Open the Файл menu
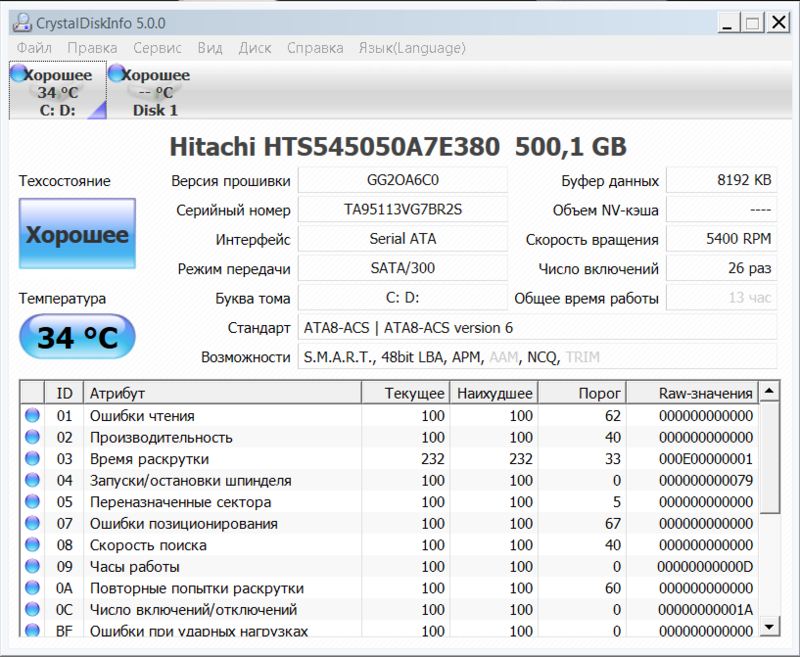 (34, 48)
